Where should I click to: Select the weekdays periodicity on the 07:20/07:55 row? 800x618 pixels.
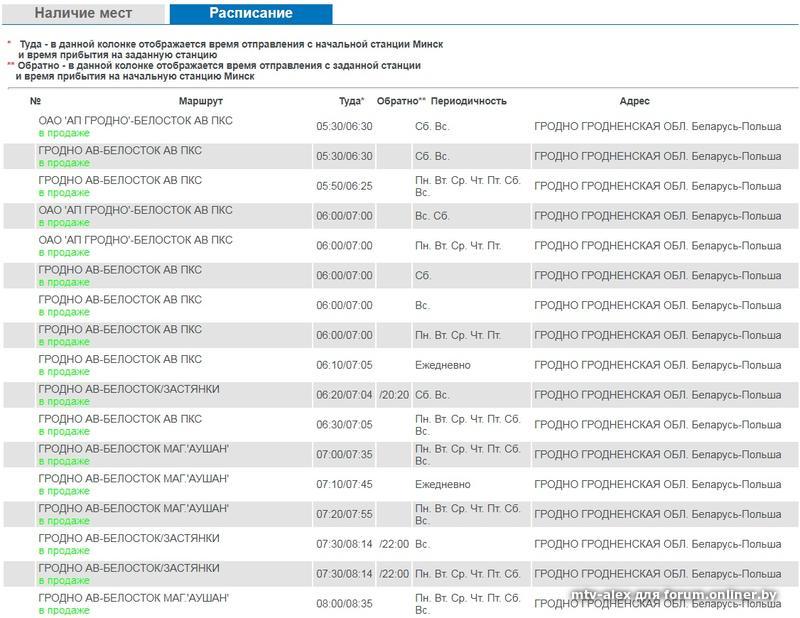(x=468, y=514)
